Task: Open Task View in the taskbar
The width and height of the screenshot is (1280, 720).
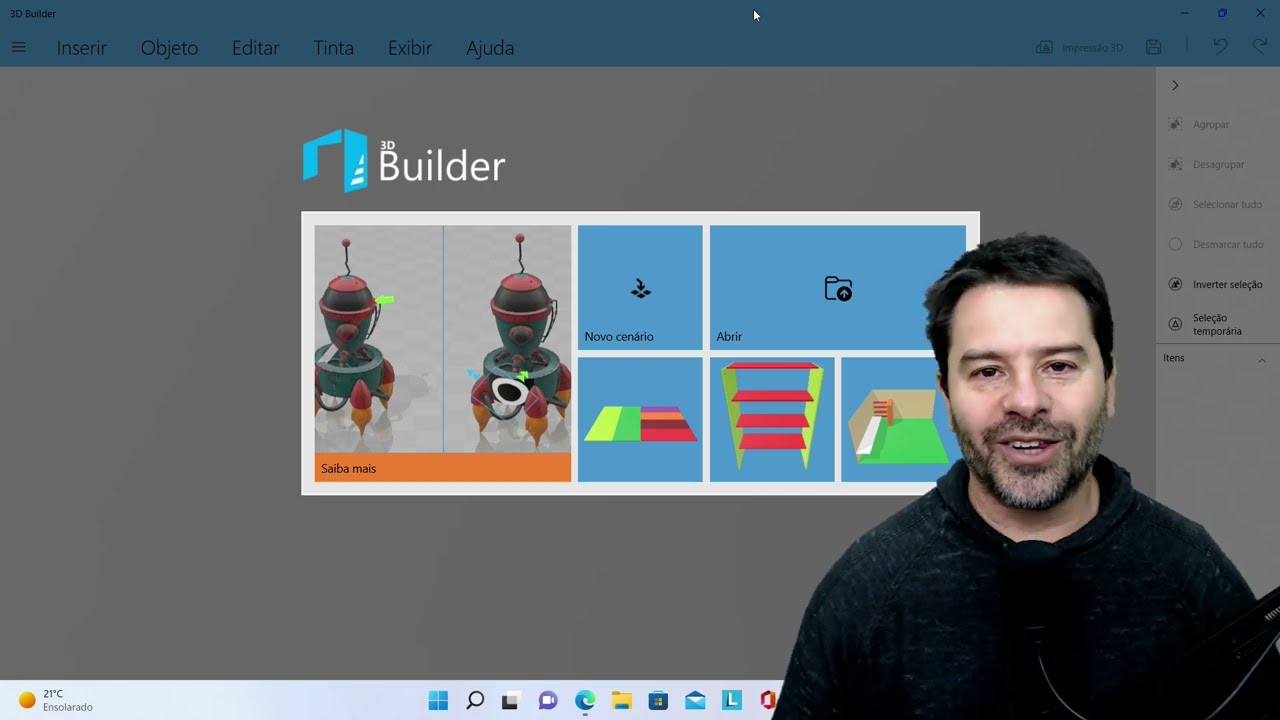Action: 510,700
